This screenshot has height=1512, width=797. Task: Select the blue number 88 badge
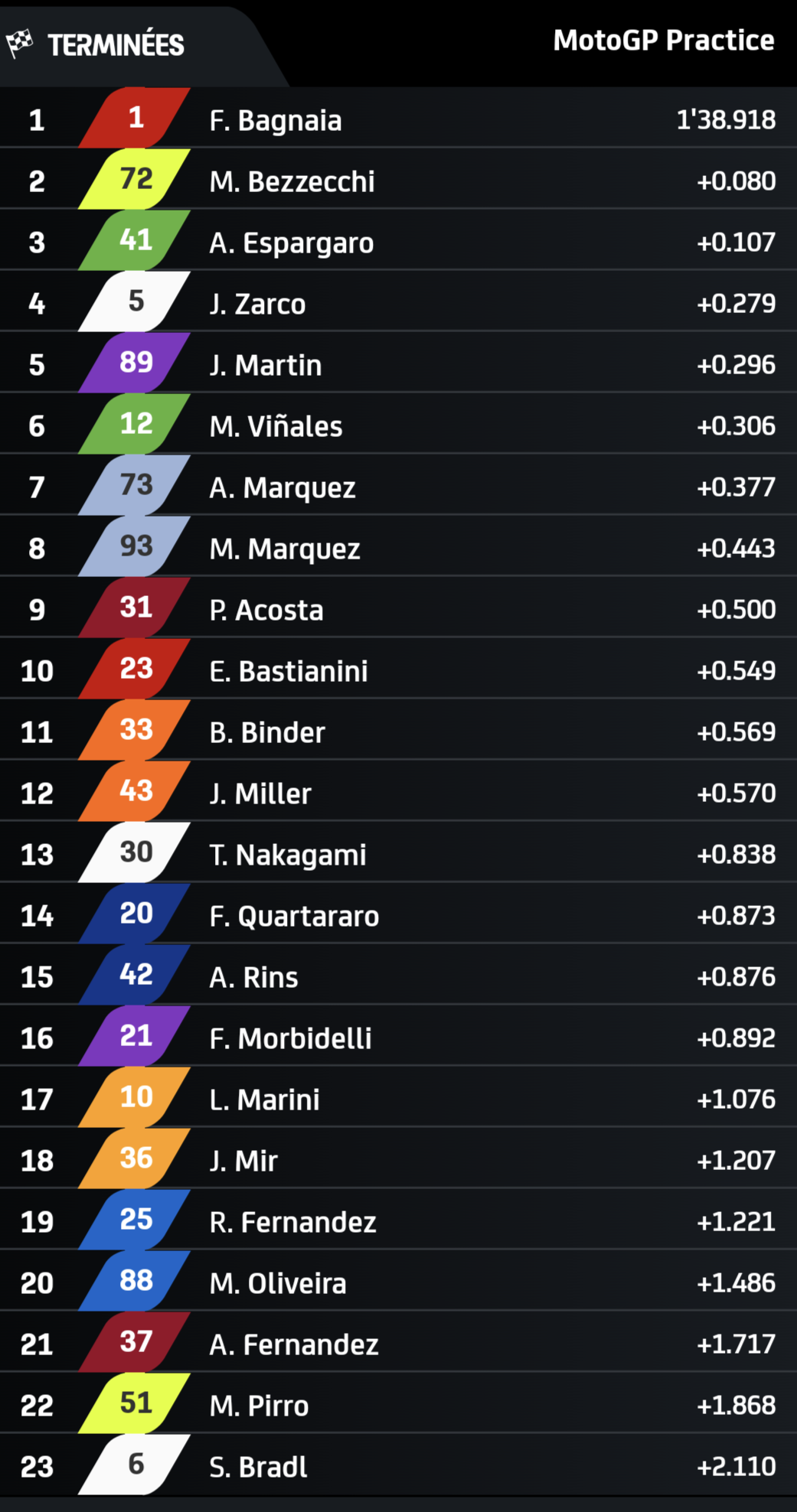135,1280
